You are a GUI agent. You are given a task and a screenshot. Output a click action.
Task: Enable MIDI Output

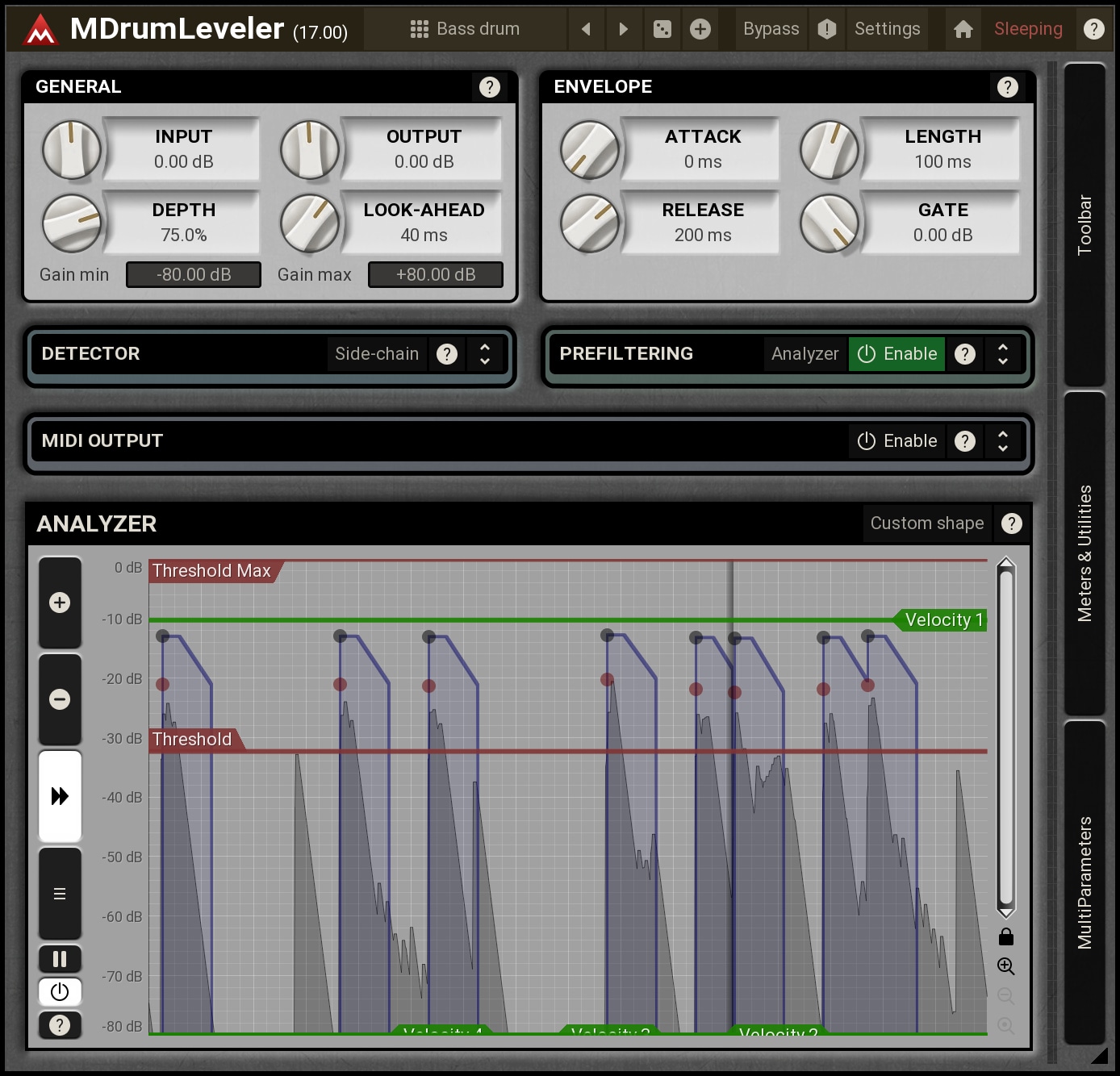(x=896, y=441)
